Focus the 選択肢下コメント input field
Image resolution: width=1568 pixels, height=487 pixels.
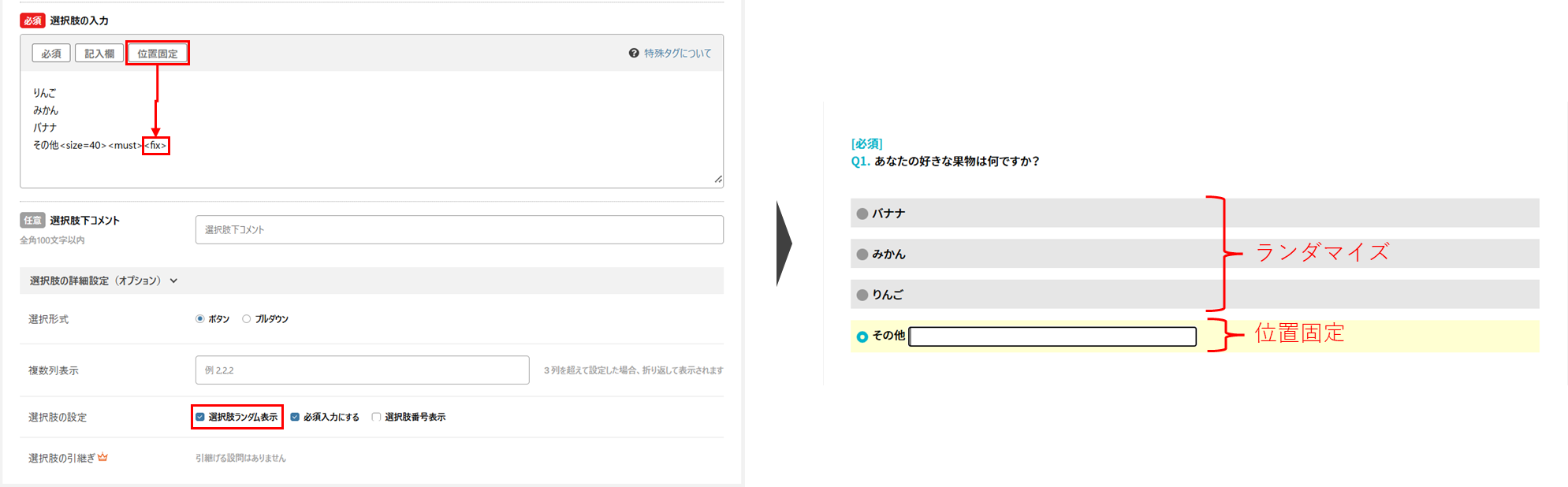[459, 230]
